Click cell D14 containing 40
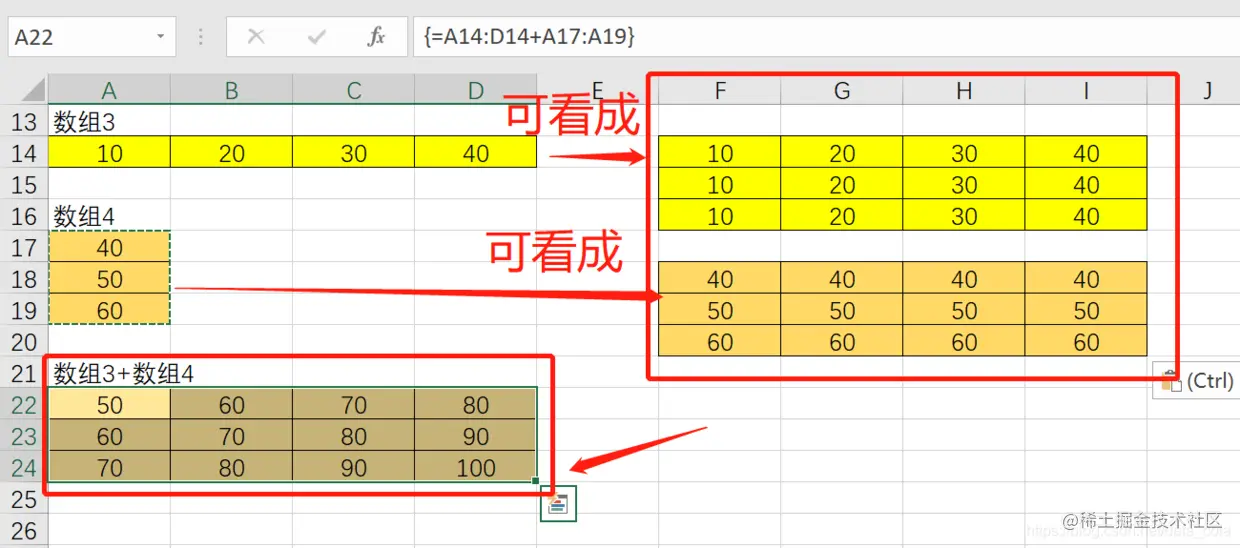This screenshot has height=548, width=1240. [476, 153]
